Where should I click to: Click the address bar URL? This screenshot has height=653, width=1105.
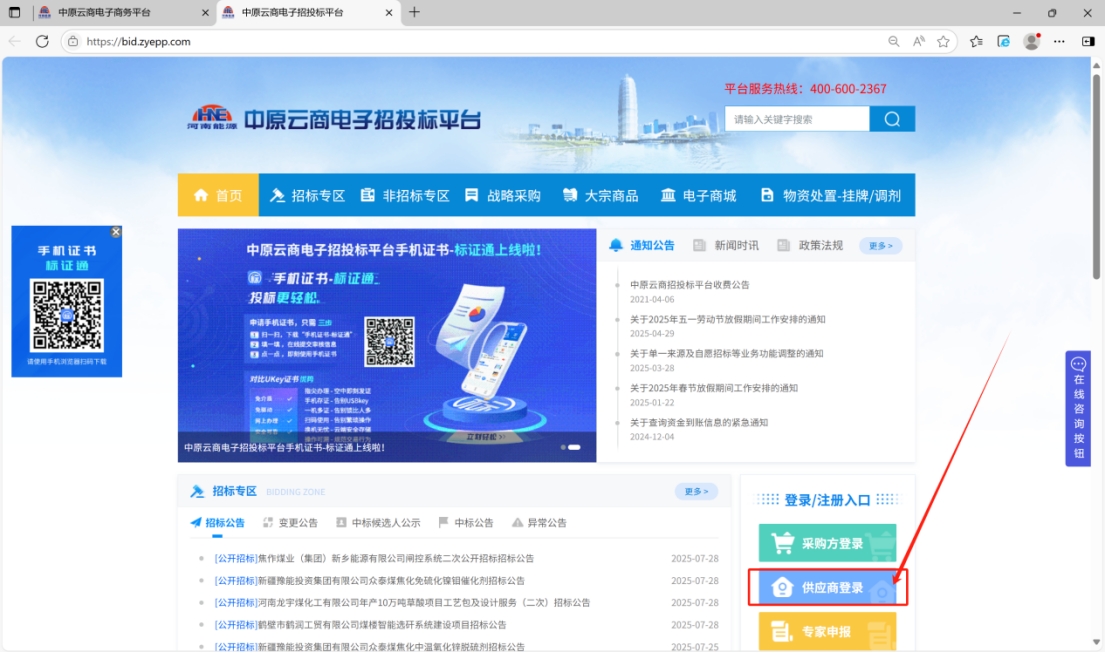click(x=138, y=42)
